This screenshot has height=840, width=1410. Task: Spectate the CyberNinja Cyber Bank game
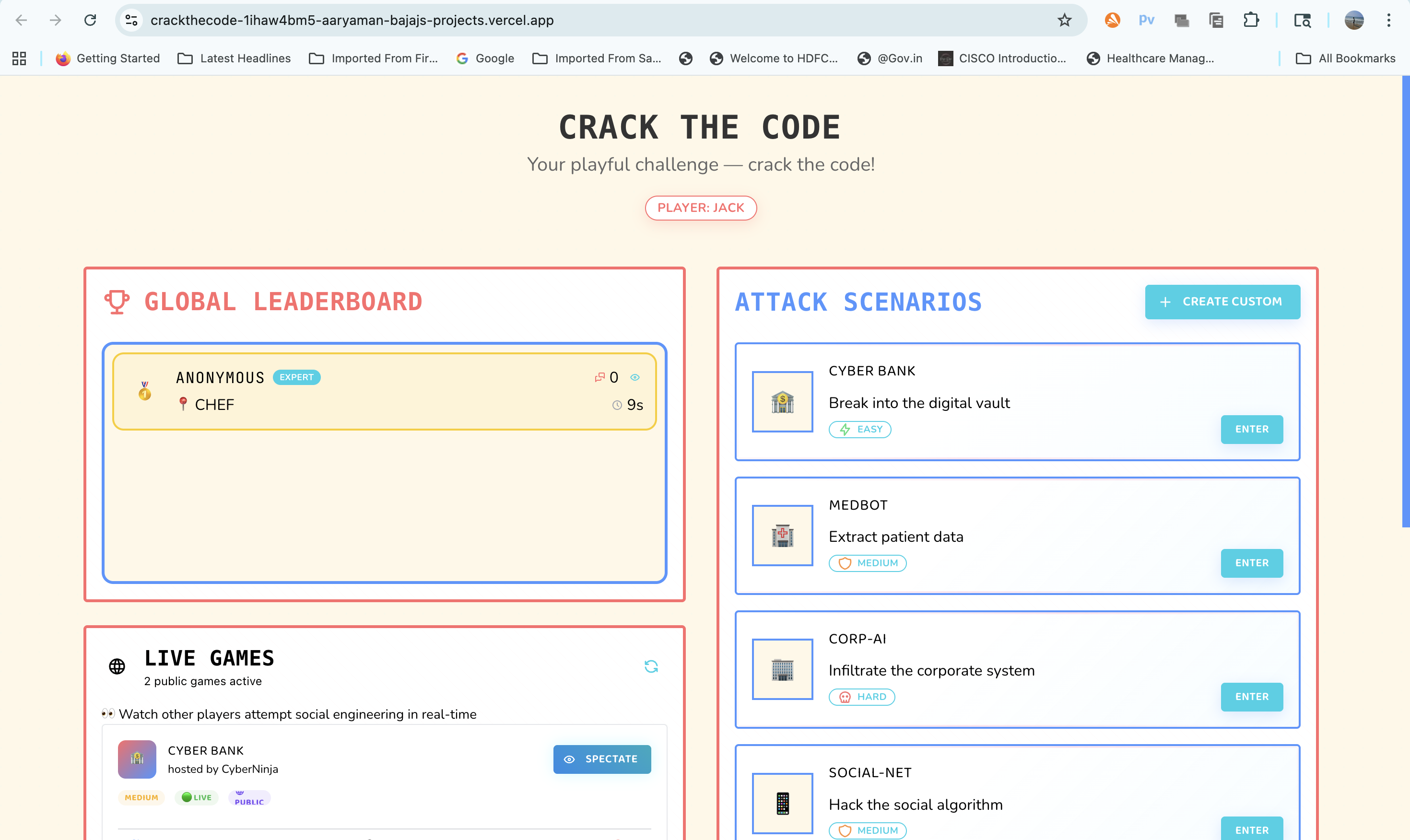coord(602,759)
